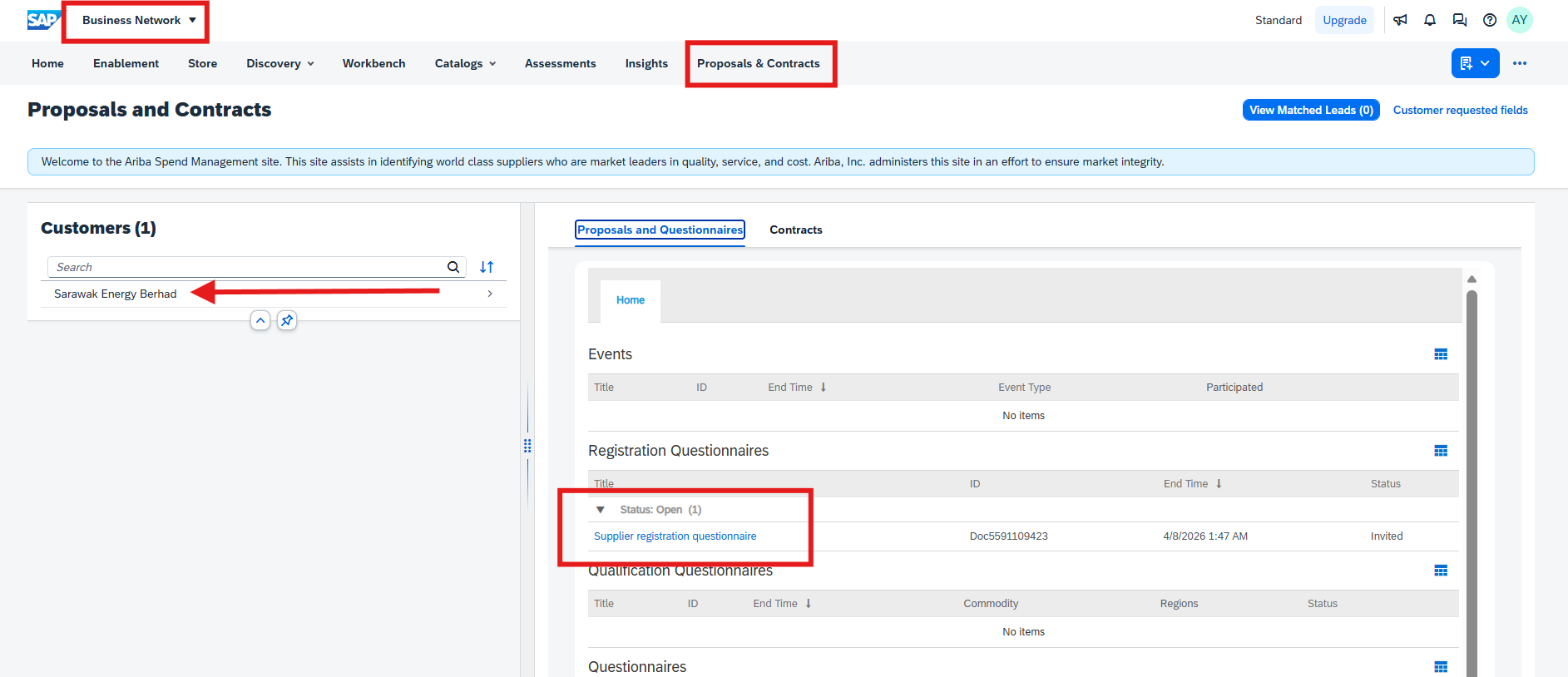The image size is (1568, 677).
Task: Open the three-dot more options menu
Action: [1520, 63]
